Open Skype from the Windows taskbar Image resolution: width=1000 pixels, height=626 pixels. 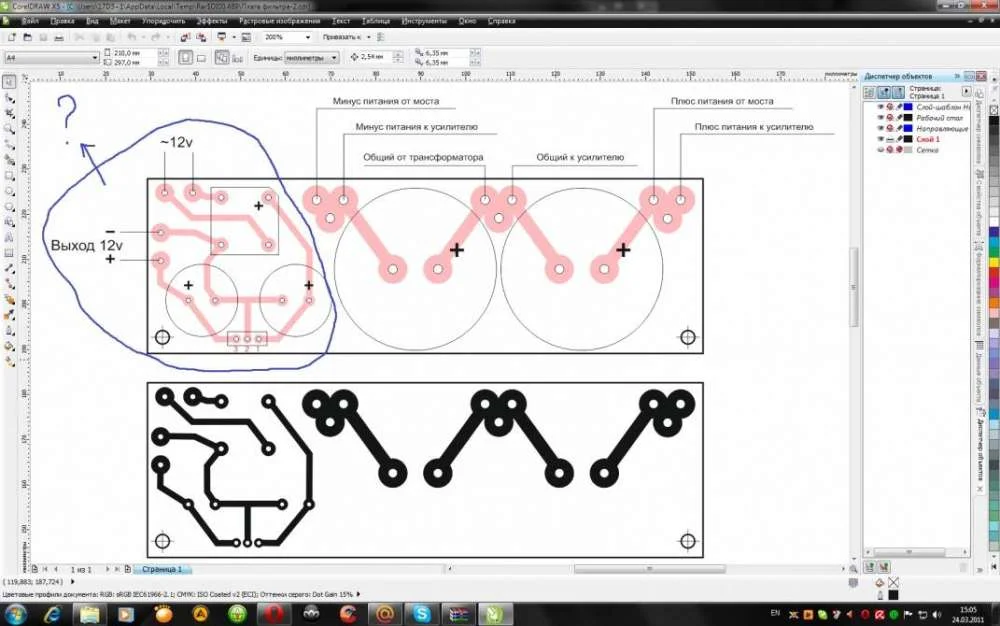[422, 615]
